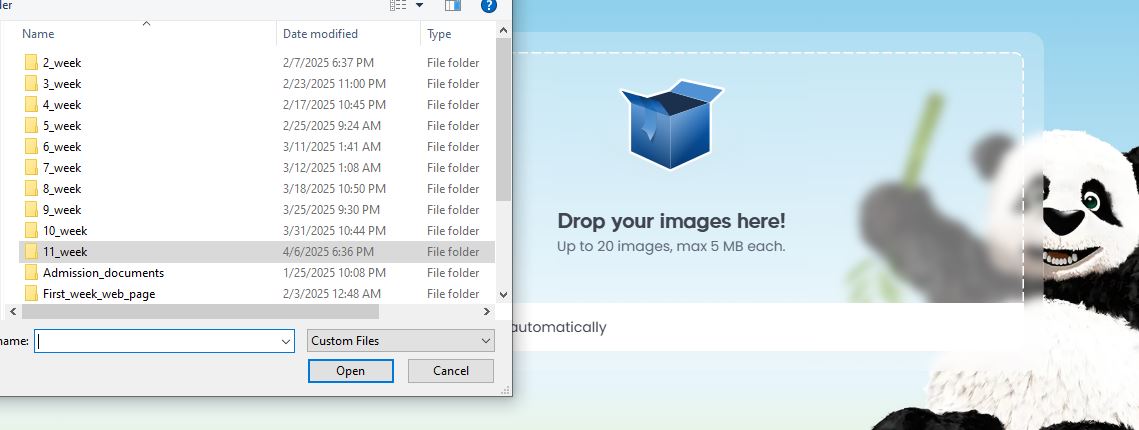Click the 'Drop your images here!' heading
The width and height of the screenshot is (1139, 430).
point(671,221)
